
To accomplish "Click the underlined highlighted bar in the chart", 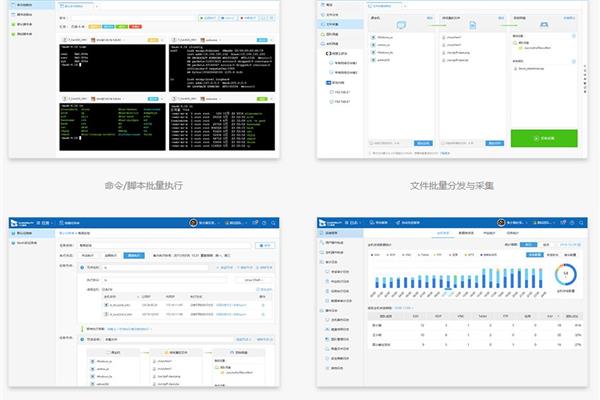I will tap(447, 283).
